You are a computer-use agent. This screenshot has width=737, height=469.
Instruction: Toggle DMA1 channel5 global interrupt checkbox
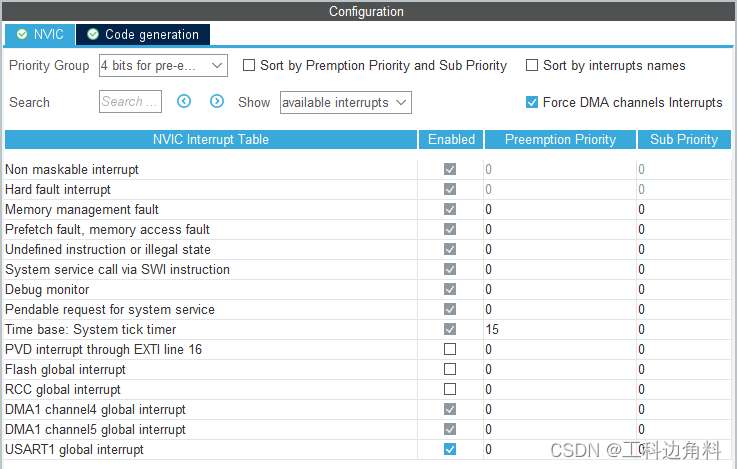450,429
